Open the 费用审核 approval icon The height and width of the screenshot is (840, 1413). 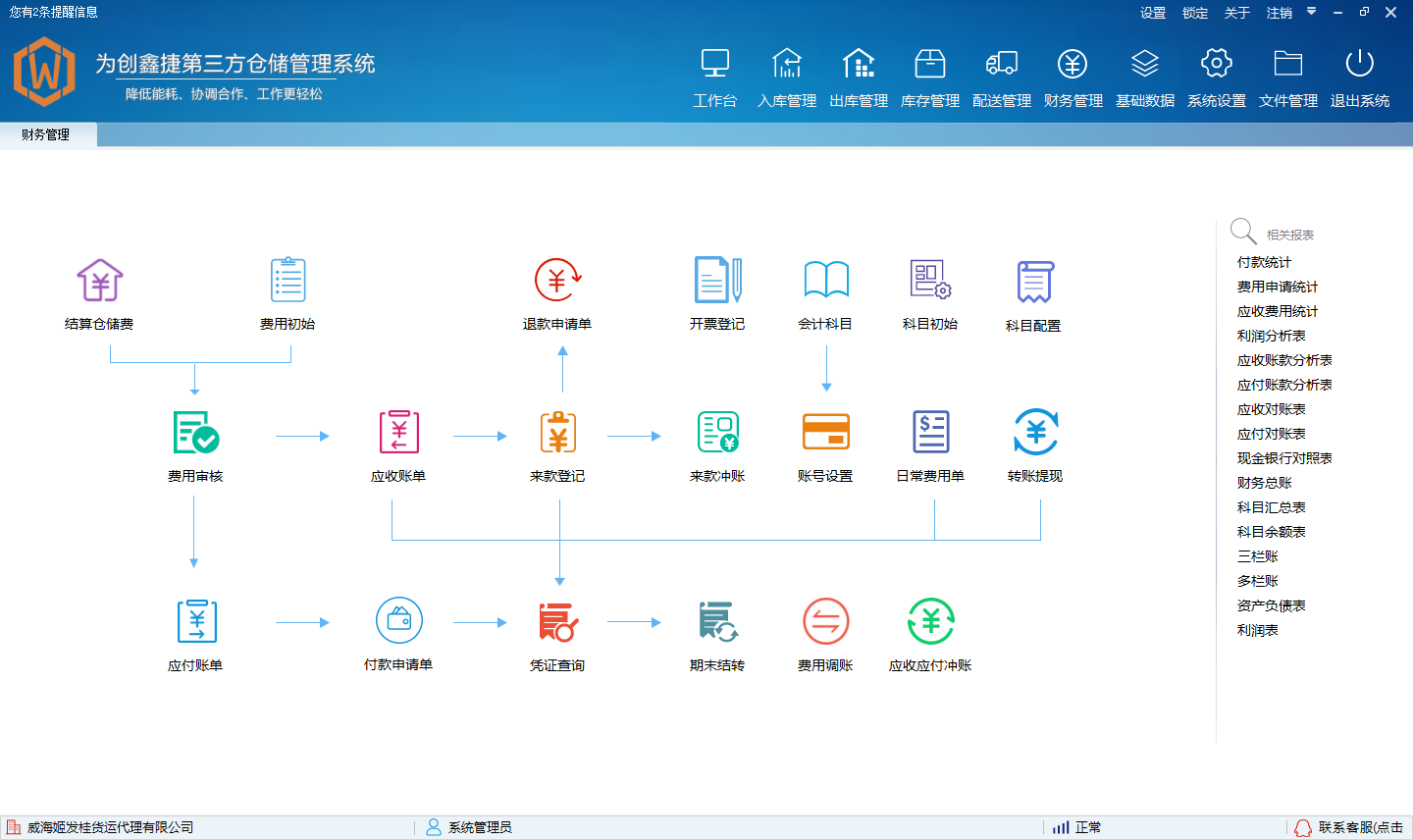point(195,432)
